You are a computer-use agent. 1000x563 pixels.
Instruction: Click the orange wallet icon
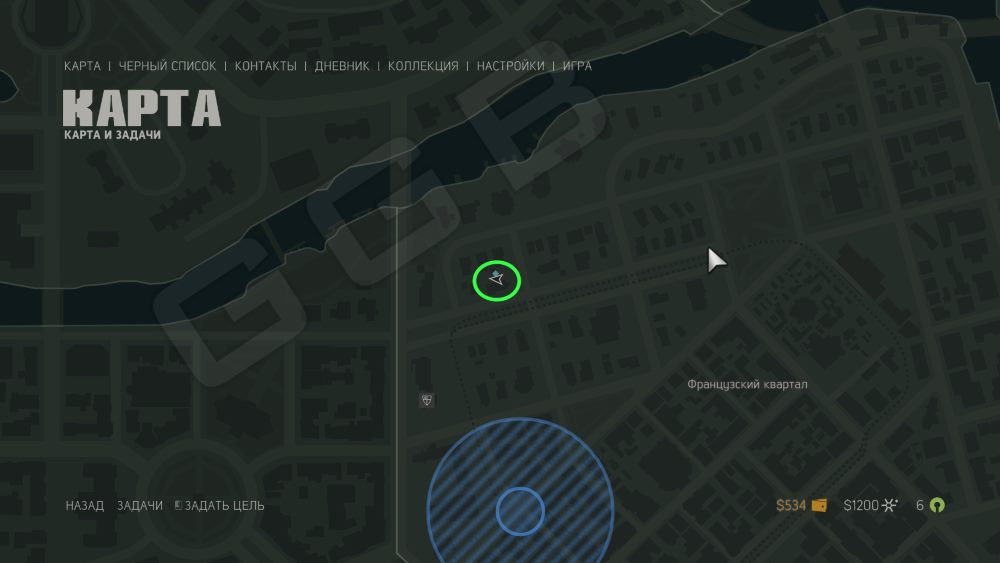(819, 506)
